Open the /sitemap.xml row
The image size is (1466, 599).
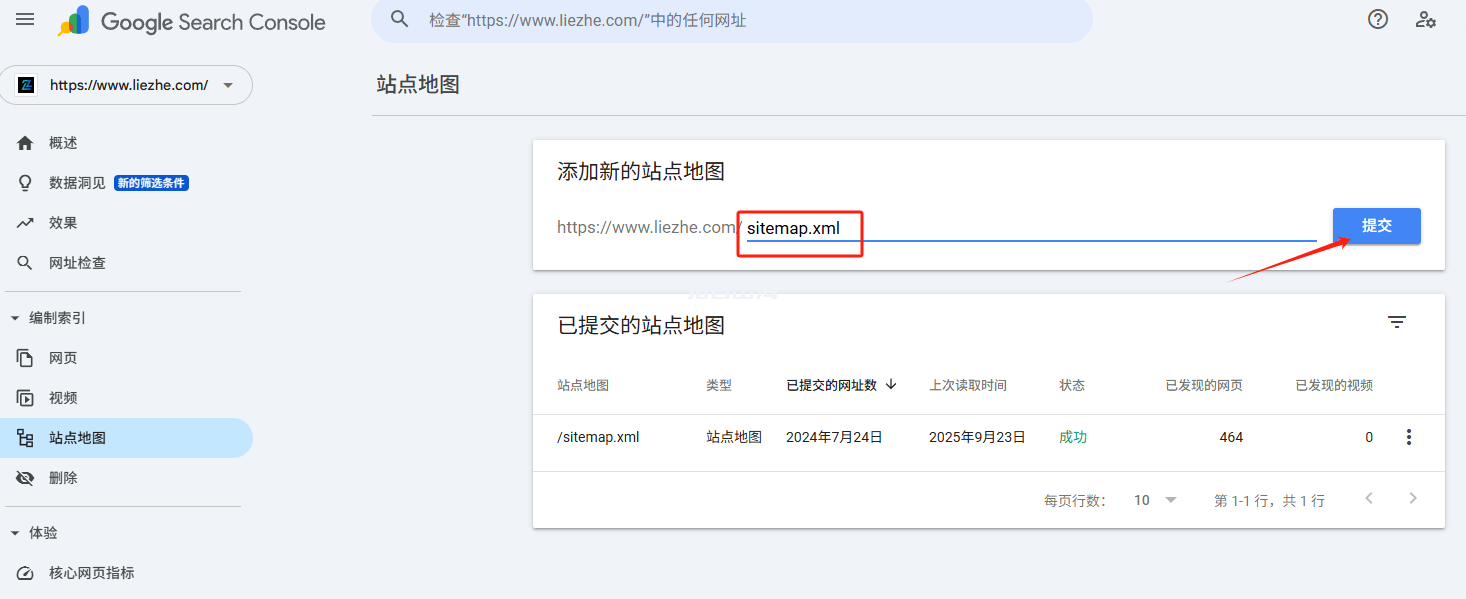988,437
